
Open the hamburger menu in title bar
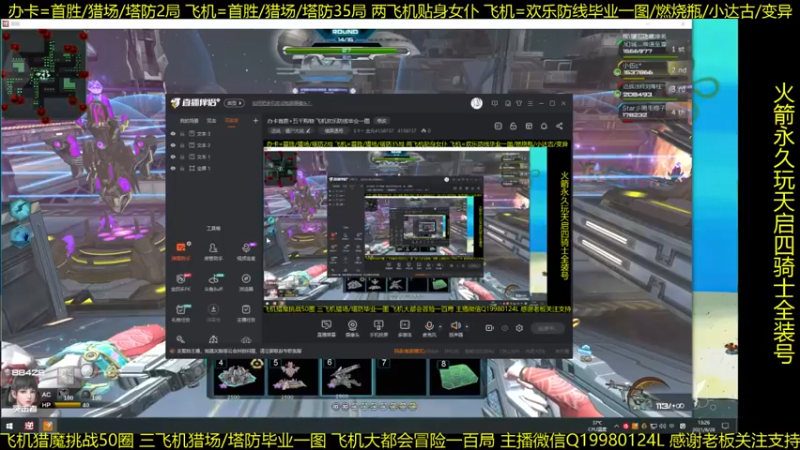pos(530,103)
